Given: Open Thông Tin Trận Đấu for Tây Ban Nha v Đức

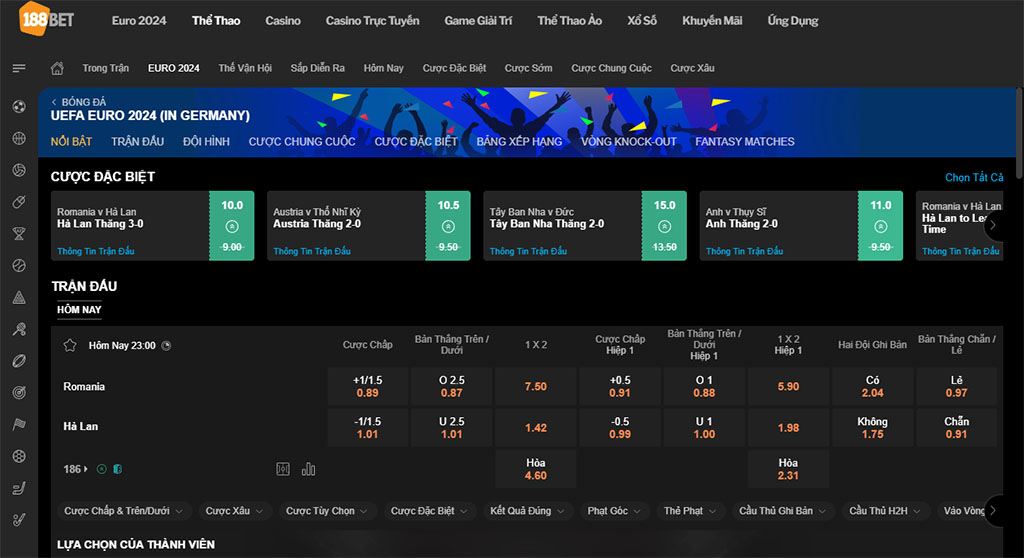Looking at the screenshot, I should [528, 251].
